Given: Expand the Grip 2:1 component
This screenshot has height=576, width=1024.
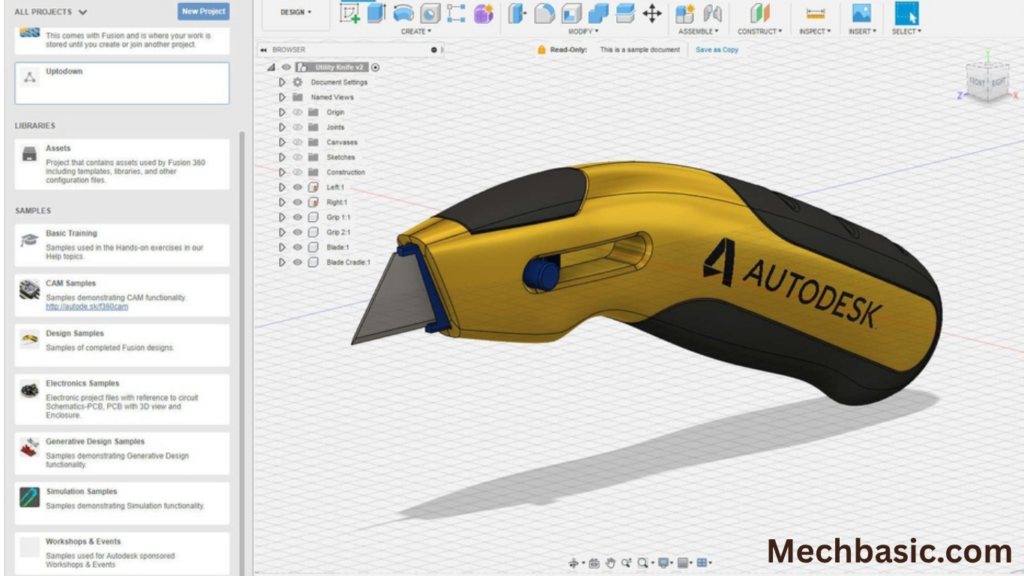Looking at the screenshot, I should (282, 232).
